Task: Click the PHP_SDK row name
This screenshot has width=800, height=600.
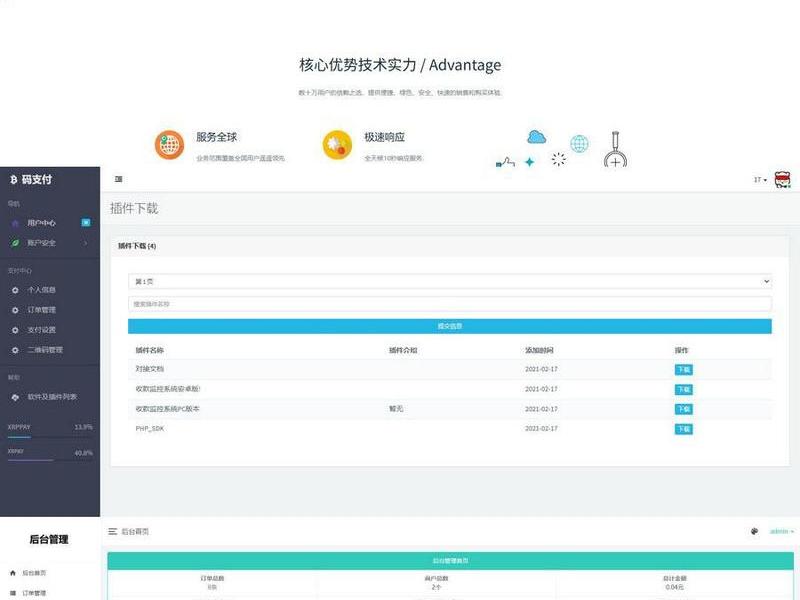Action: click(x=149, y=429)
